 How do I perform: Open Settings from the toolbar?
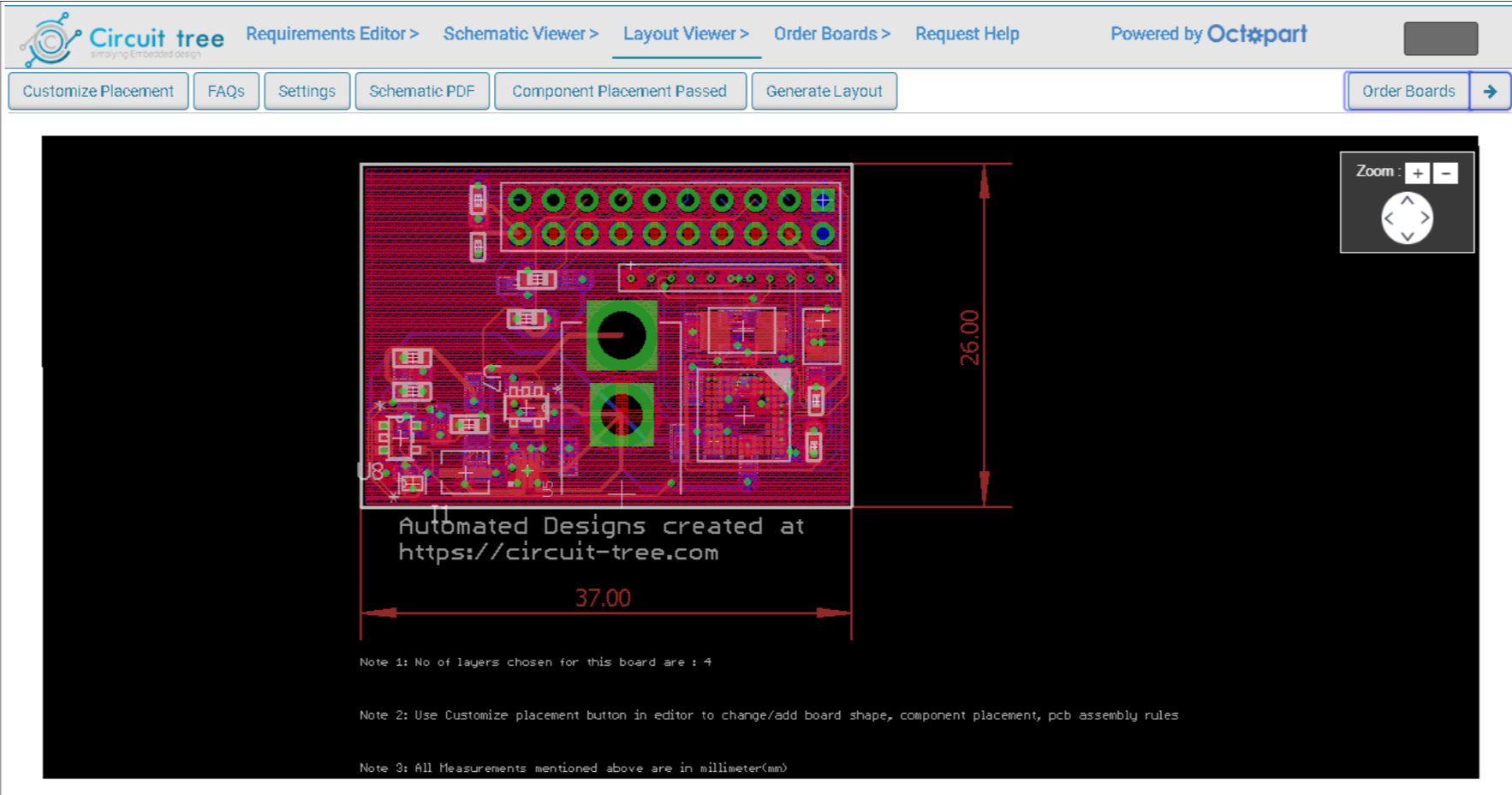coord(307,91)
